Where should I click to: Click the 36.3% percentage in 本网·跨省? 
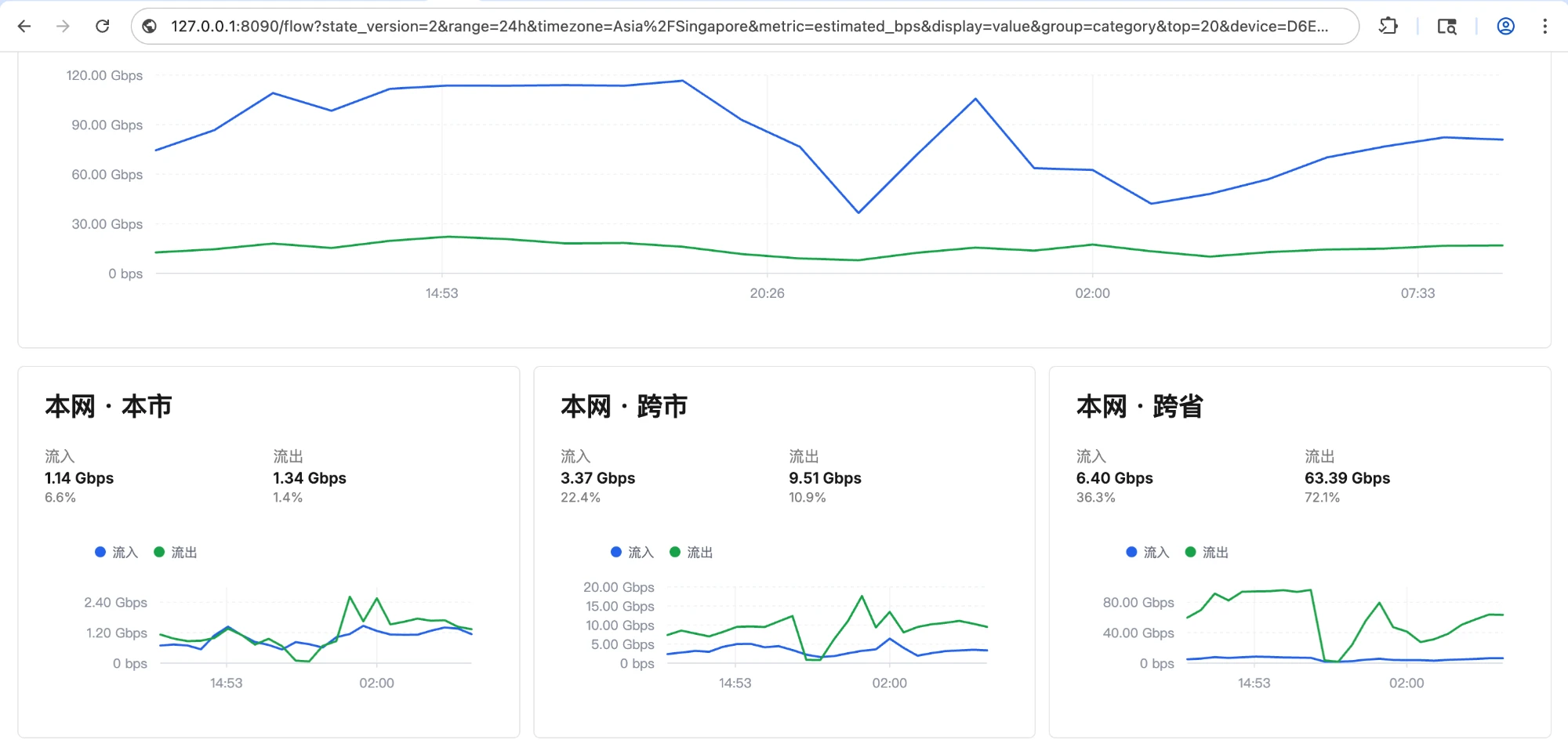pyautogui.click(x=1096, y=498)
